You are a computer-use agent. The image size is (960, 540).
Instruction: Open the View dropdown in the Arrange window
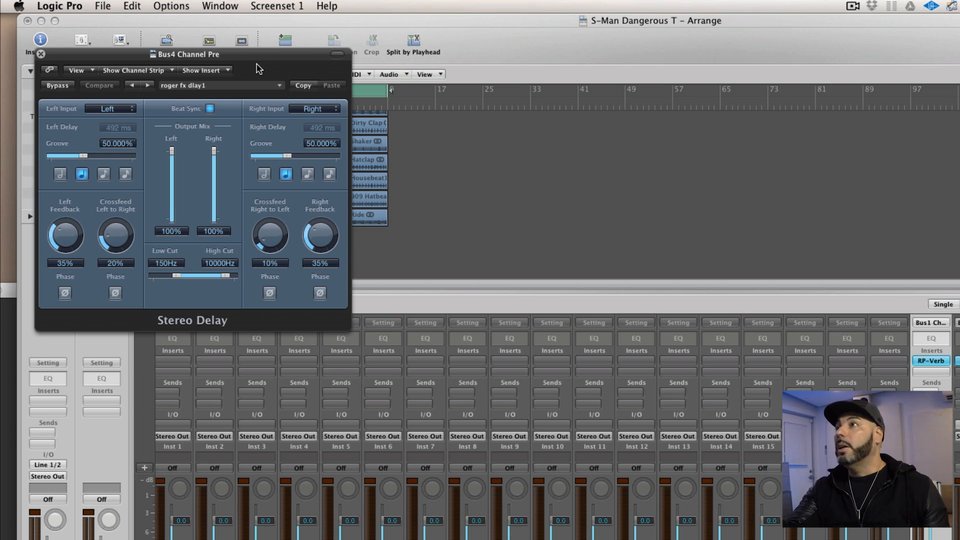pos(429,74)
